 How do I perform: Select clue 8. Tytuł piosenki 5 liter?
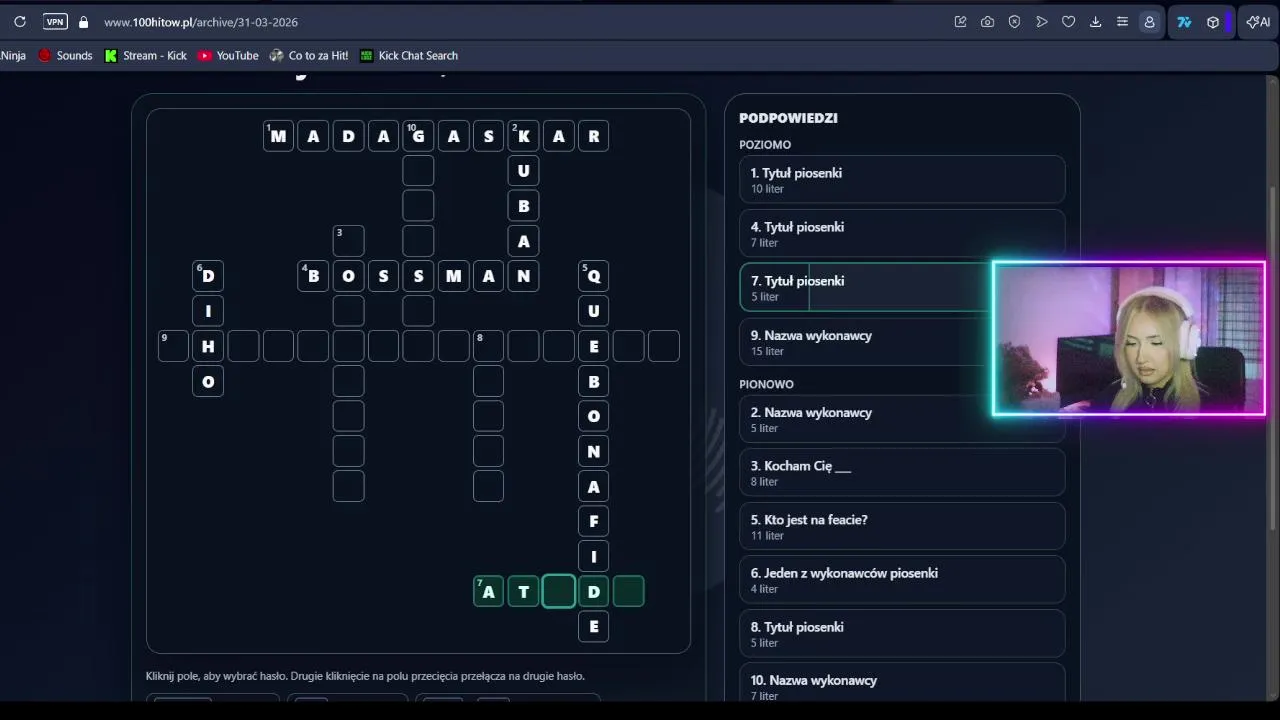point(902,634)
